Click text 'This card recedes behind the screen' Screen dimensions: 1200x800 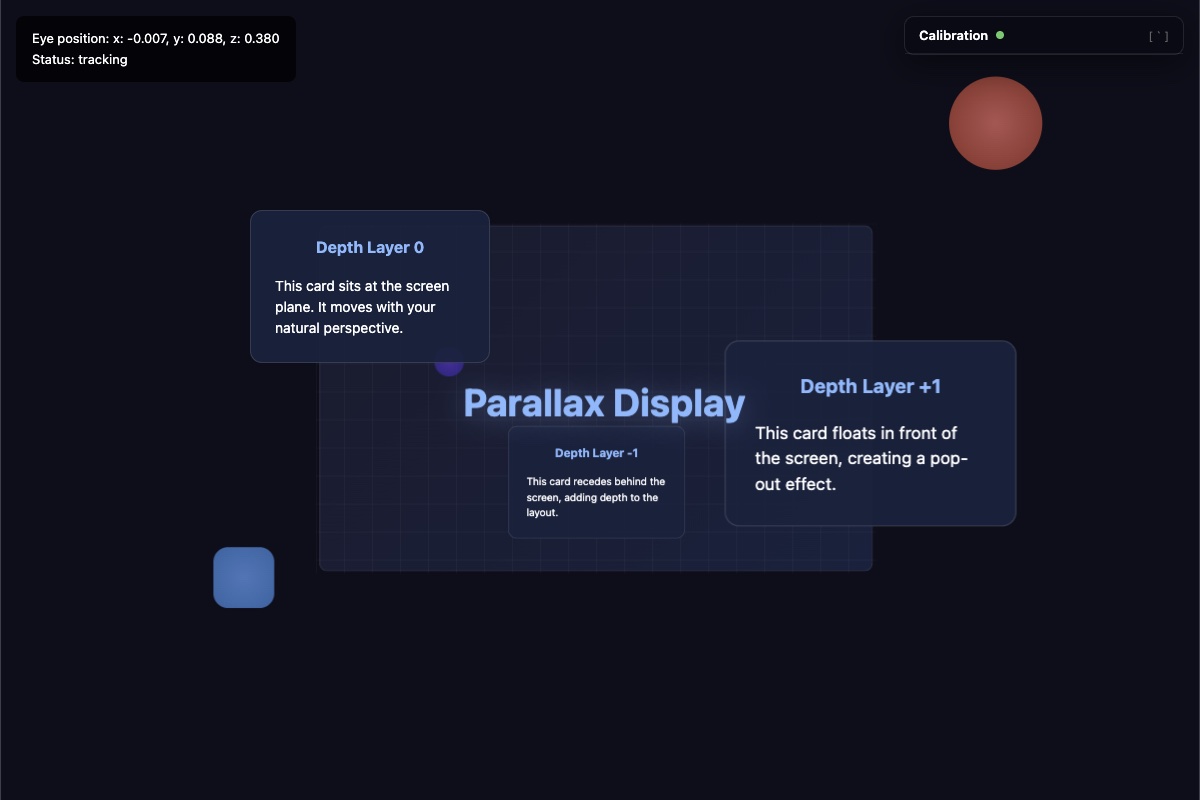tap(596, 489)
